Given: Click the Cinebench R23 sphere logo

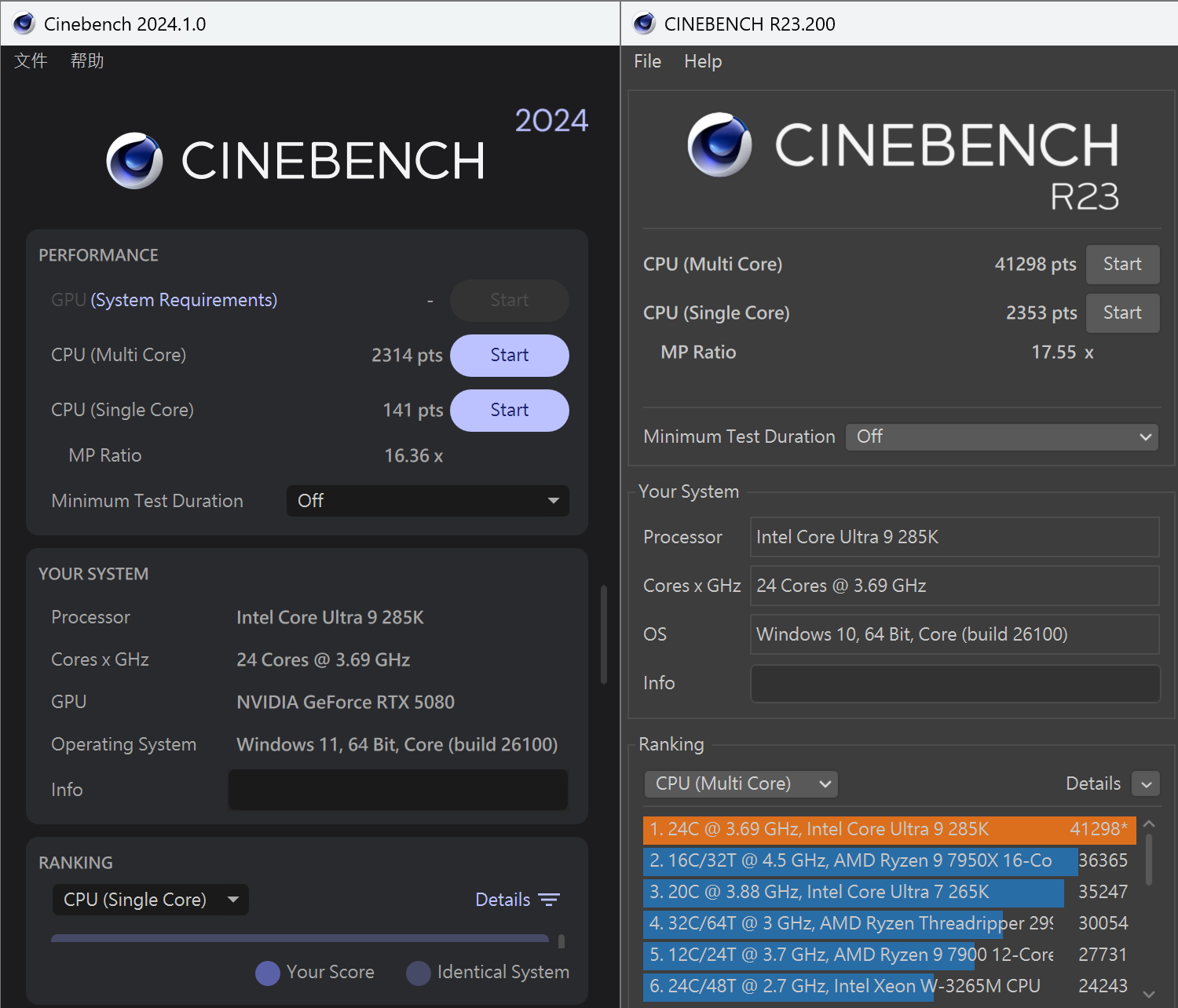Looking at the screenshot, I should (x=719, y=144).
